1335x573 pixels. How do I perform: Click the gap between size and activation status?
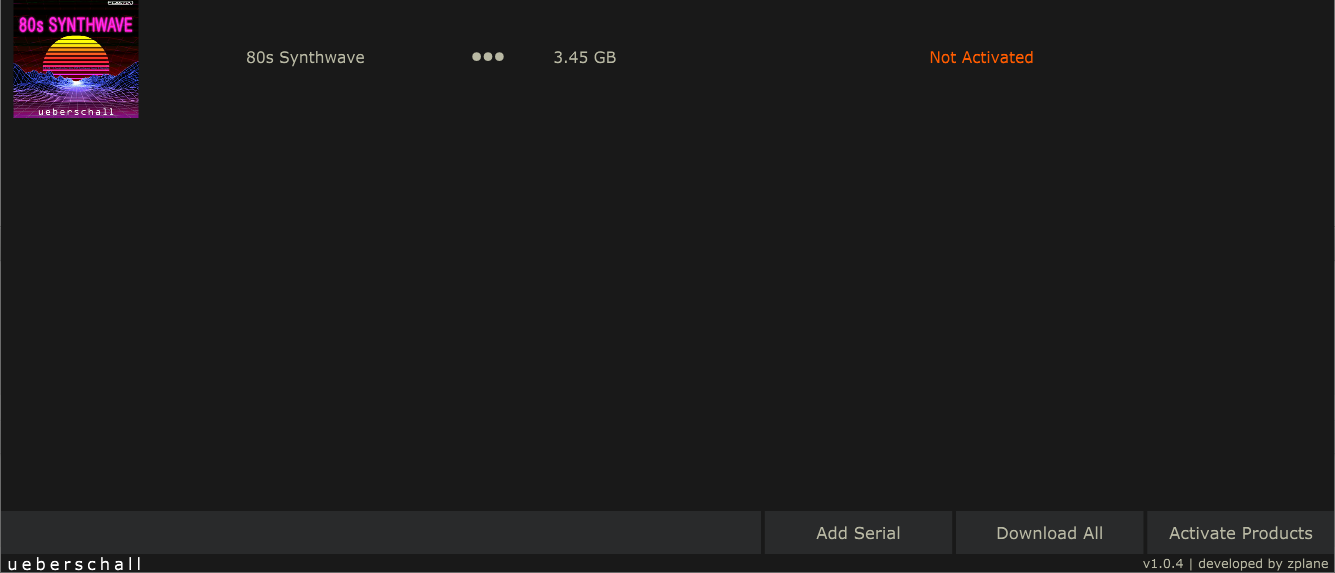click(770, 57)
